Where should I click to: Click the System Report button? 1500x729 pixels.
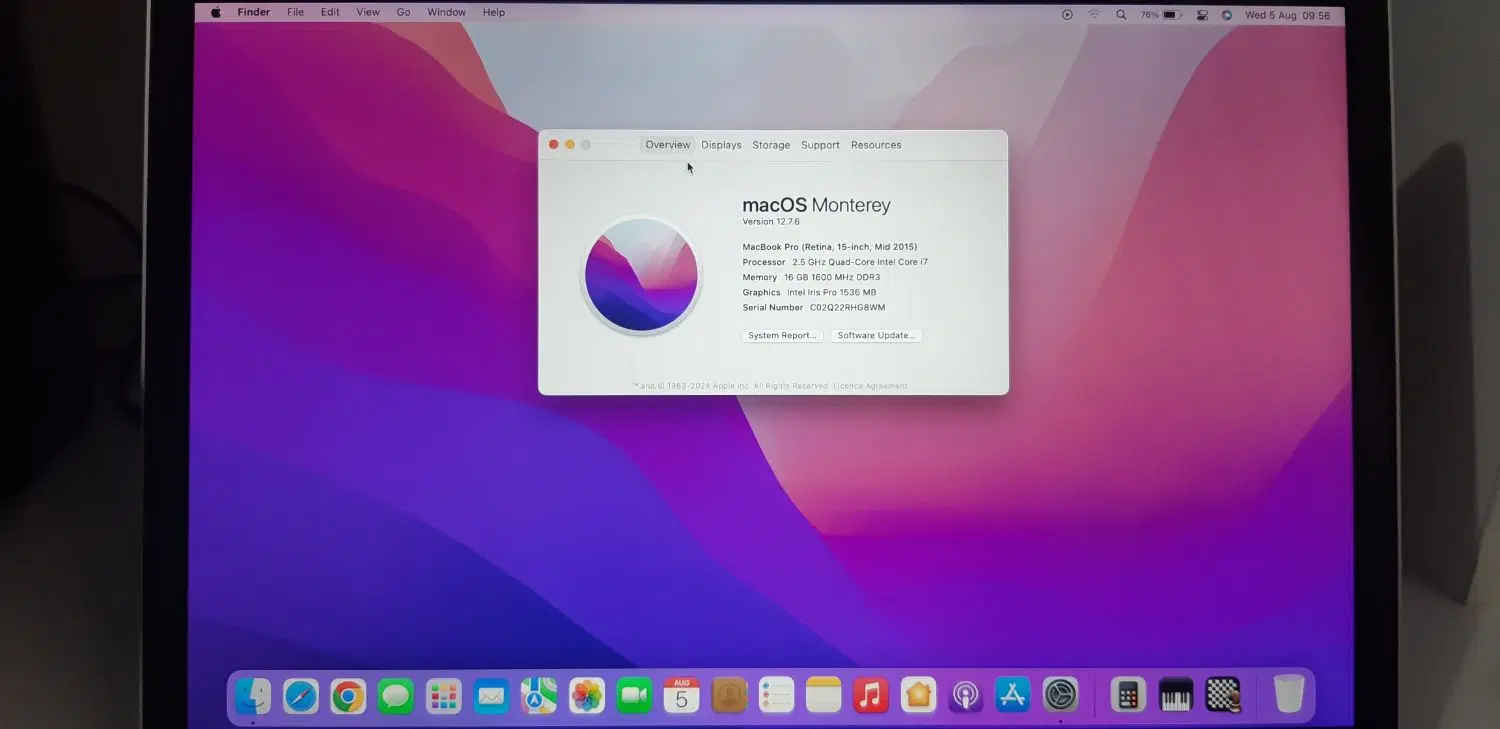[x=783, y=336]
